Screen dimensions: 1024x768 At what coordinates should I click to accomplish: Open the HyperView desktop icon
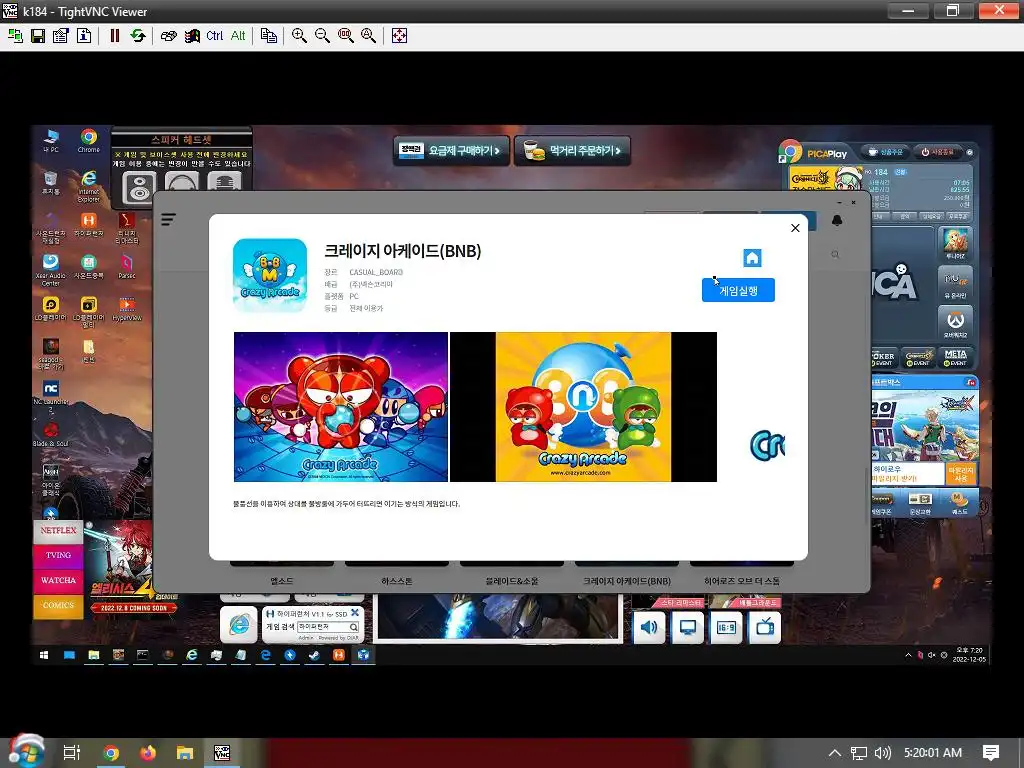pos(127,309)
